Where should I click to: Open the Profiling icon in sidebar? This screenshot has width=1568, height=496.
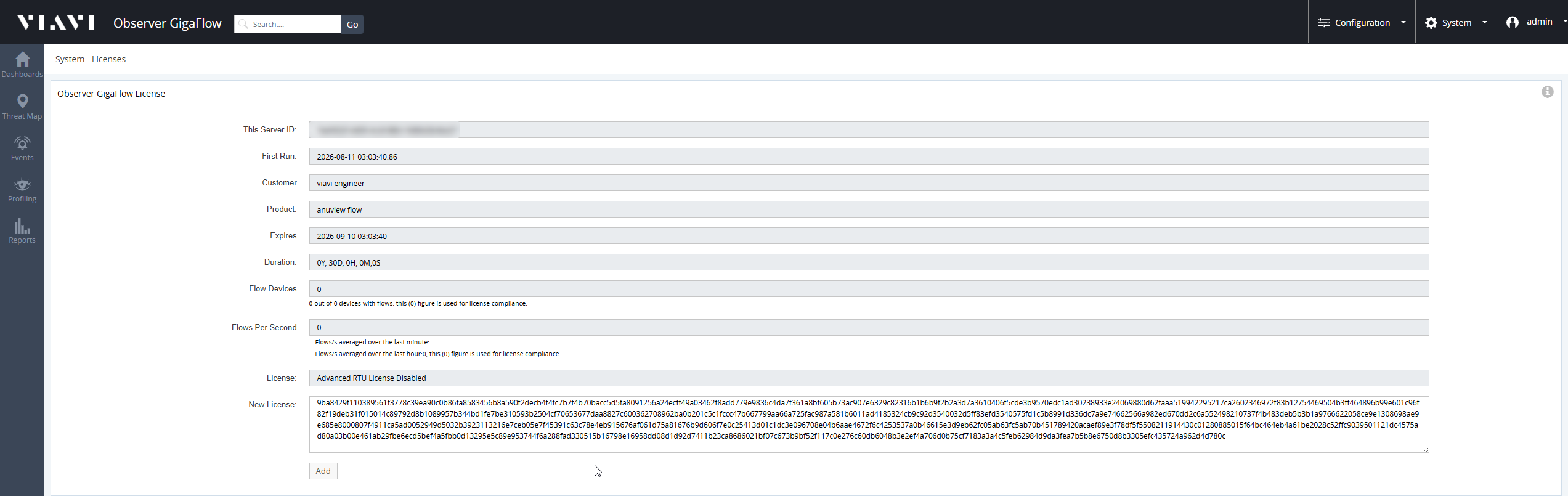coord(22,185)
